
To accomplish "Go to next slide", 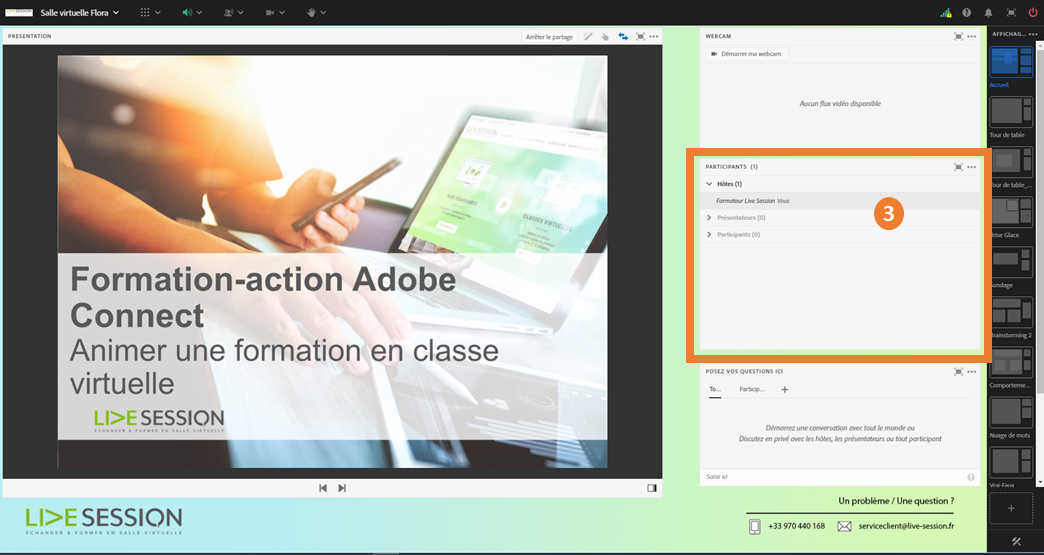I will (342, 488).
